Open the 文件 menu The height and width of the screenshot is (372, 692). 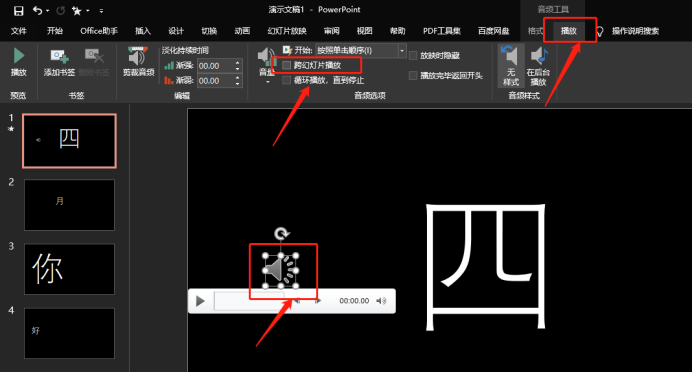[x=19, y=31]
